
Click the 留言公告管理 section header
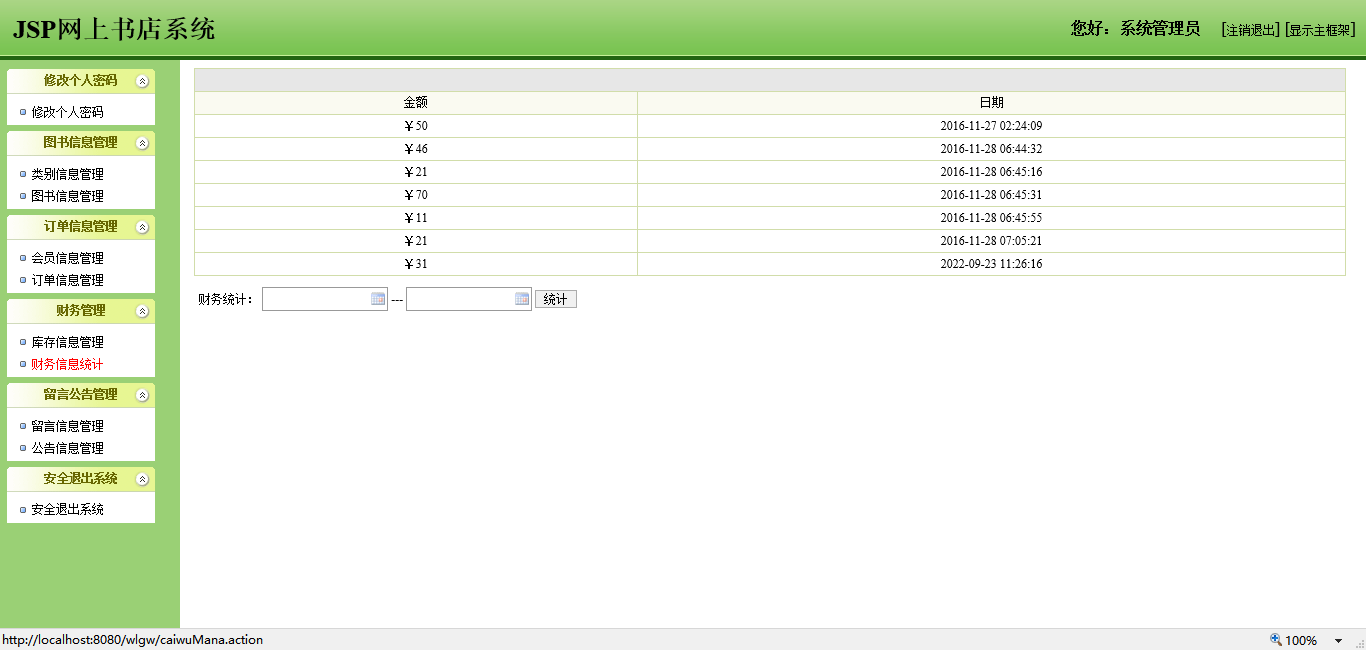point(80,395)
